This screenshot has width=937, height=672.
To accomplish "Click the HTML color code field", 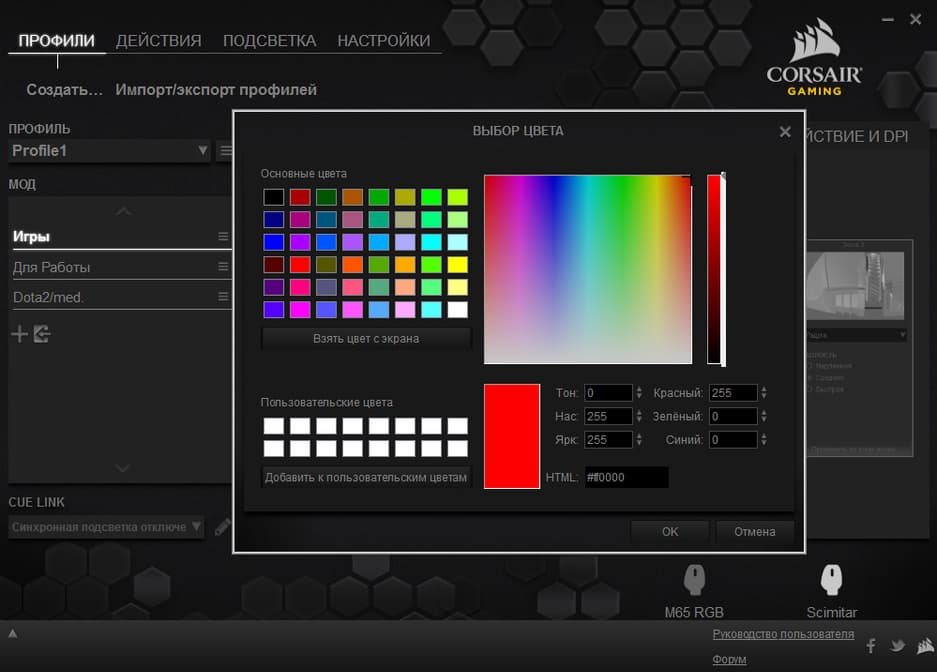I will coord(627,477).
